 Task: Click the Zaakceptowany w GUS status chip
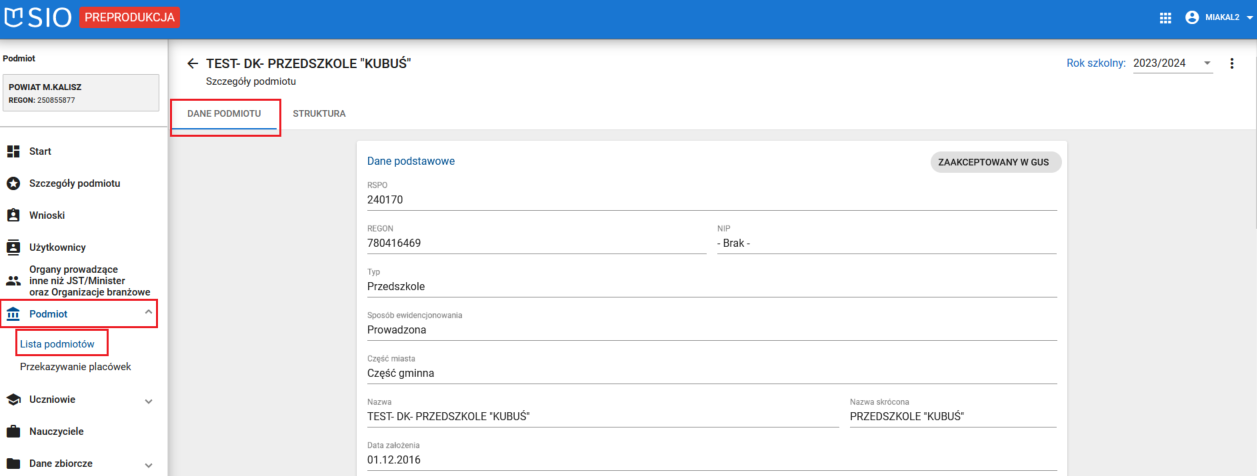[x=993, y=162]
